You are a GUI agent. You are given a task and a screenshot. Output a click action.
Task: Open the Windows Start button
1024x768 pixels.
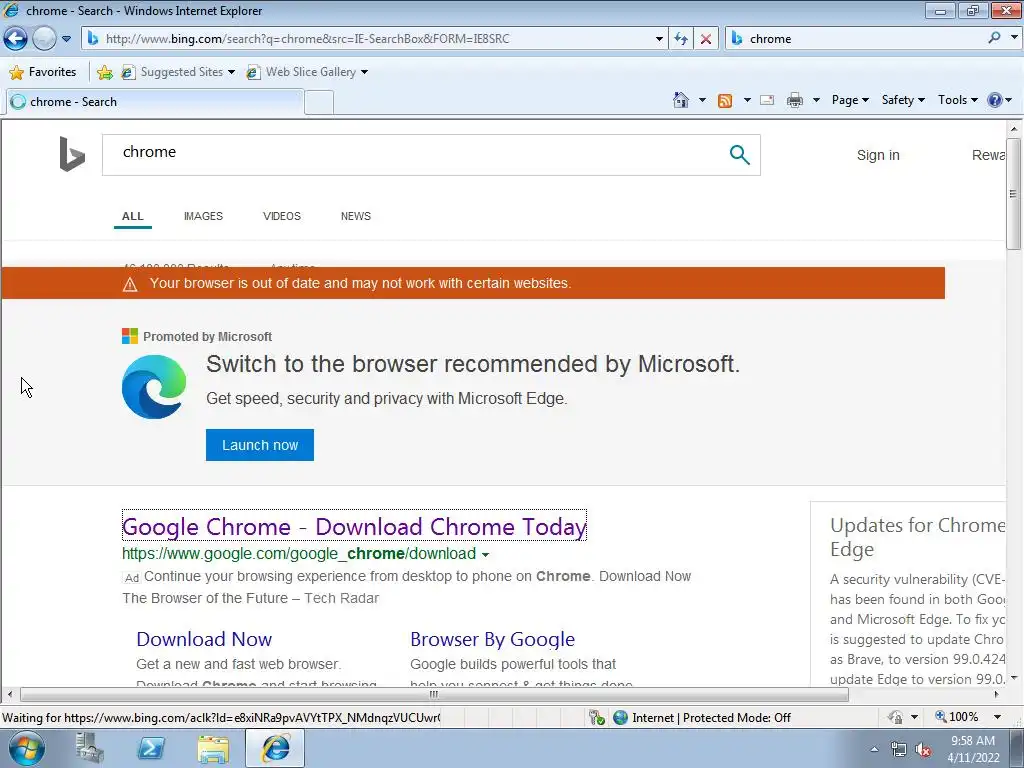point(26,748)
